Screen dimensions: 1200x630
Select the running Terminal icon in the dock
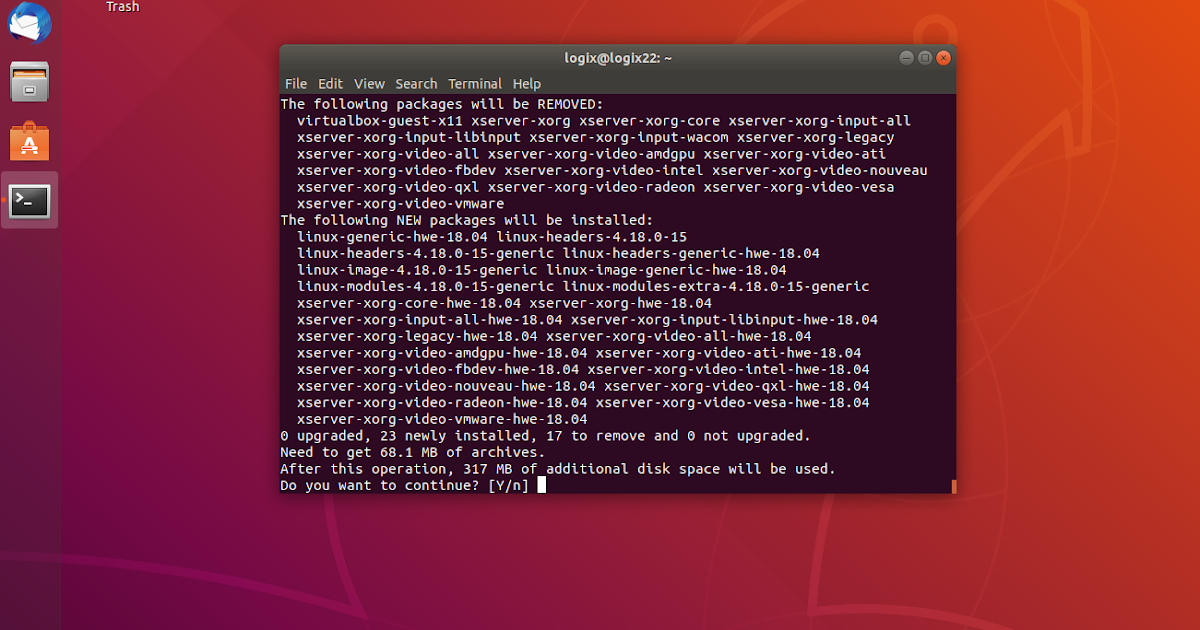(x=29, y=200)
